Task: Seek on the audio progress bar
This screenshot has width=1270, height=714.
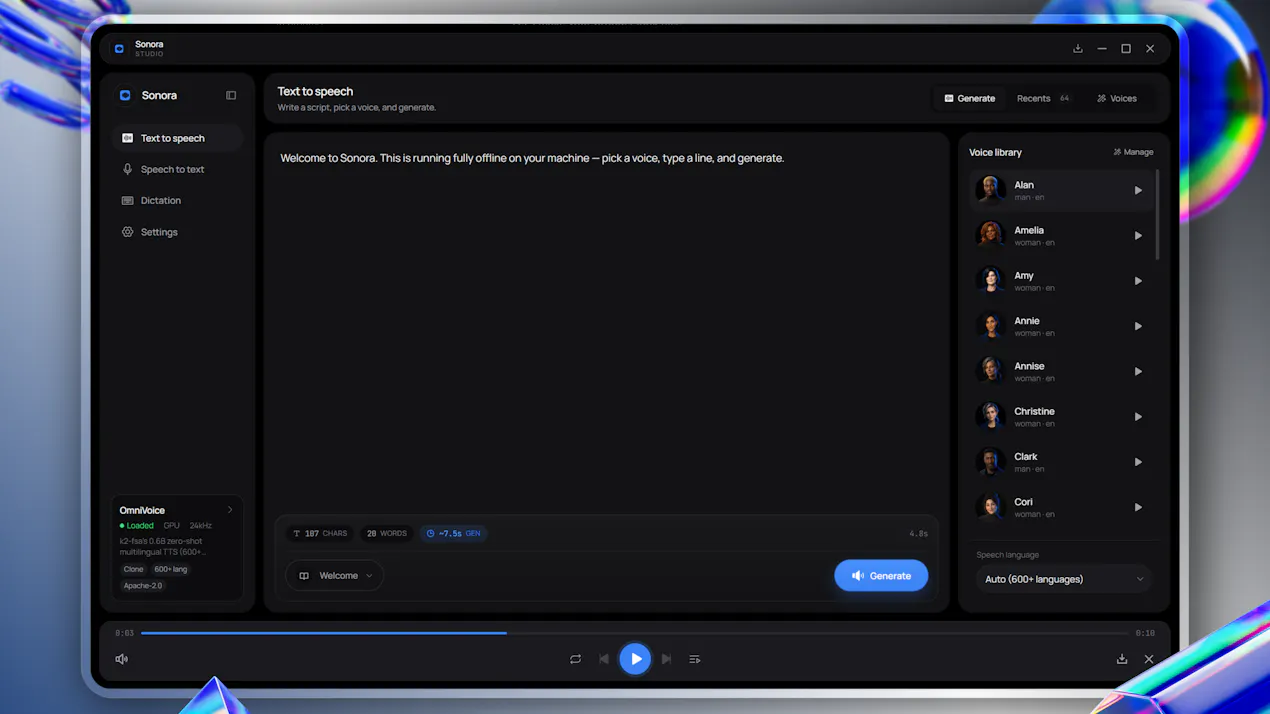Action: pos(635,633)
